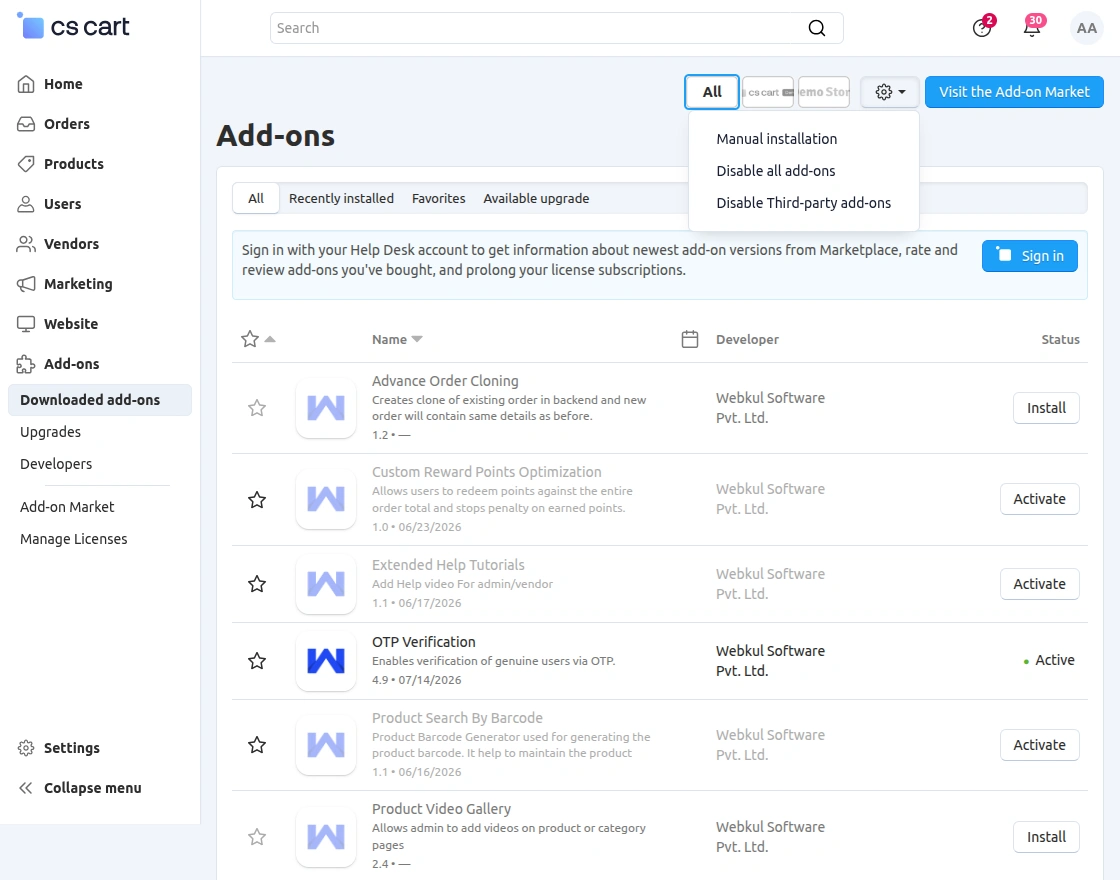Viewport: 1120px width, 880px height.
Task: Click Advance Order Cloning add-on logo
Action: (x=326, y=409)
